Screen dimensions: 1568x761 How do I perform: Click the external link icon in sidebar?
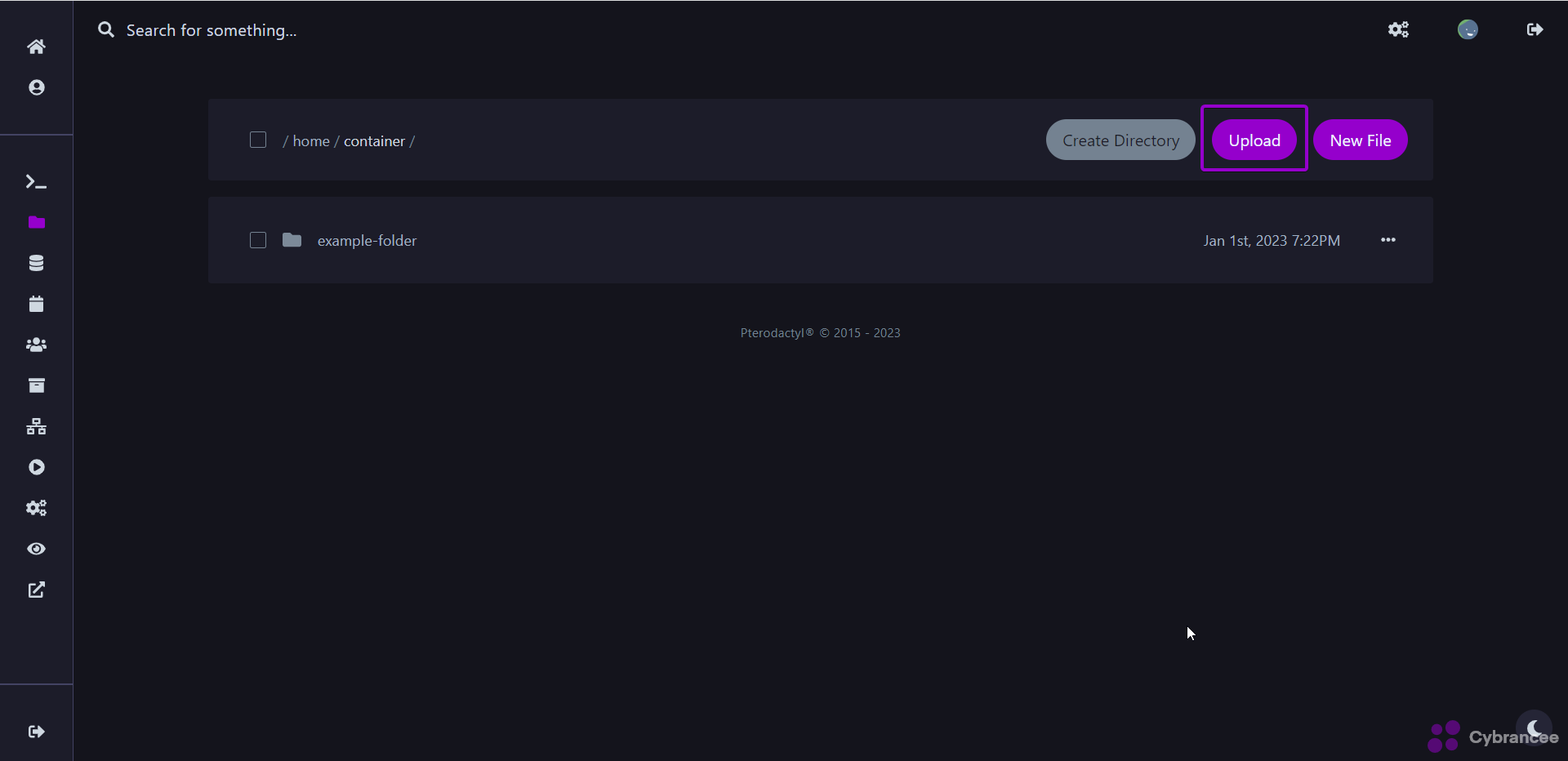[x=36, y=590]
